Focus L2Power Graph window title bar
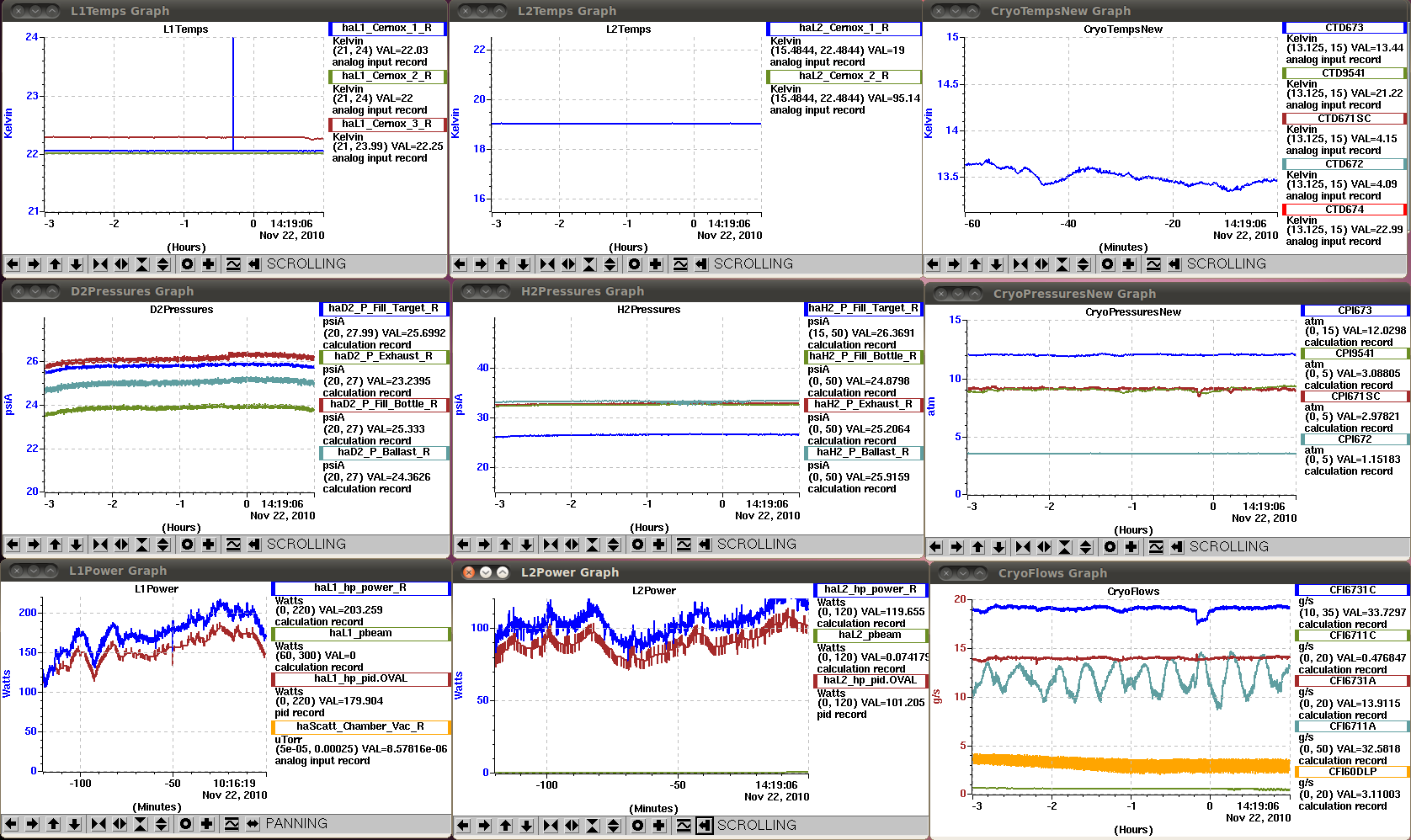 tap(690, 572)
